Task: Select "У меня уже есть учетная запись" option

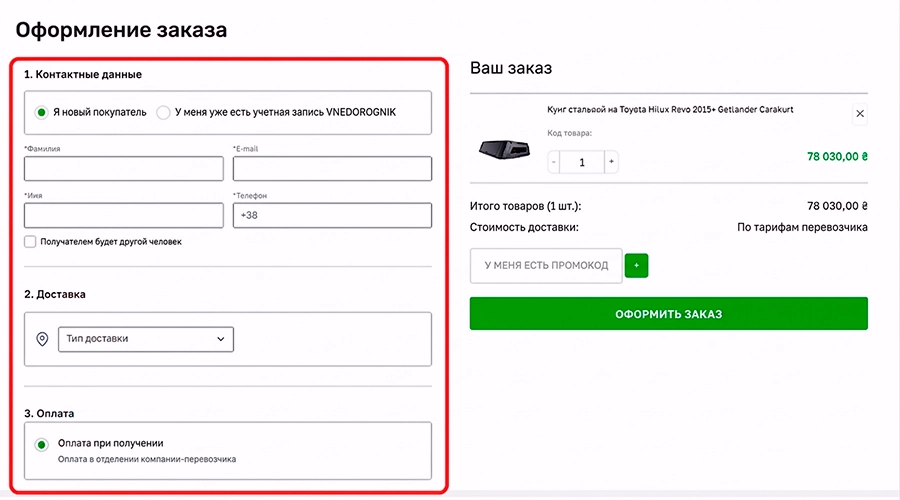Action: [x=163, y=112]
